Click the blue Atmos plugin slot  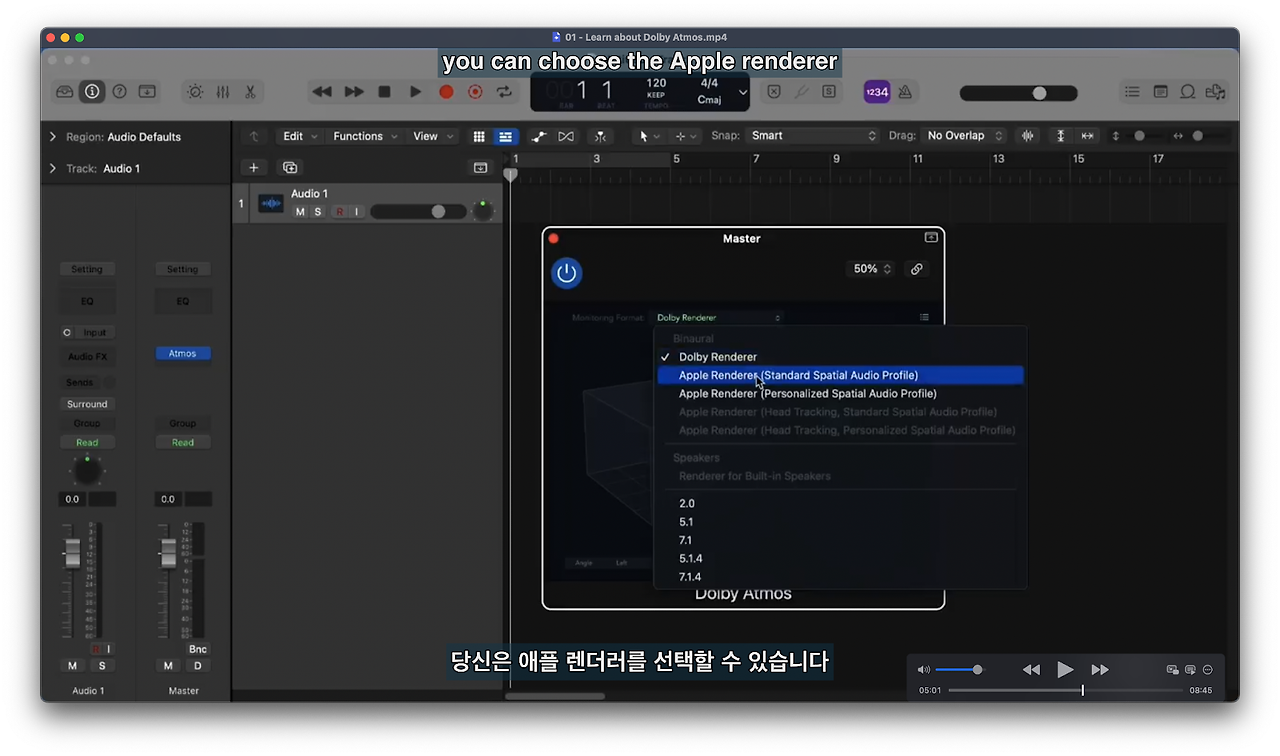[183, 353]
